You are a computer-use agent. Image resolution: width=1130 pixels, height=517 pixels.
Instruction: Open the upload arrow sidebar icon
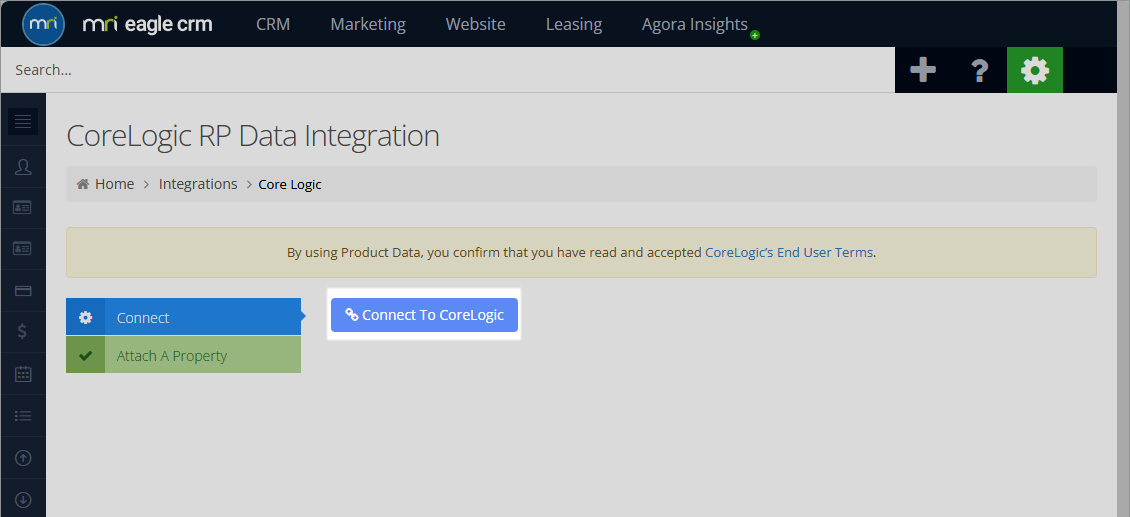coord(23,458)
